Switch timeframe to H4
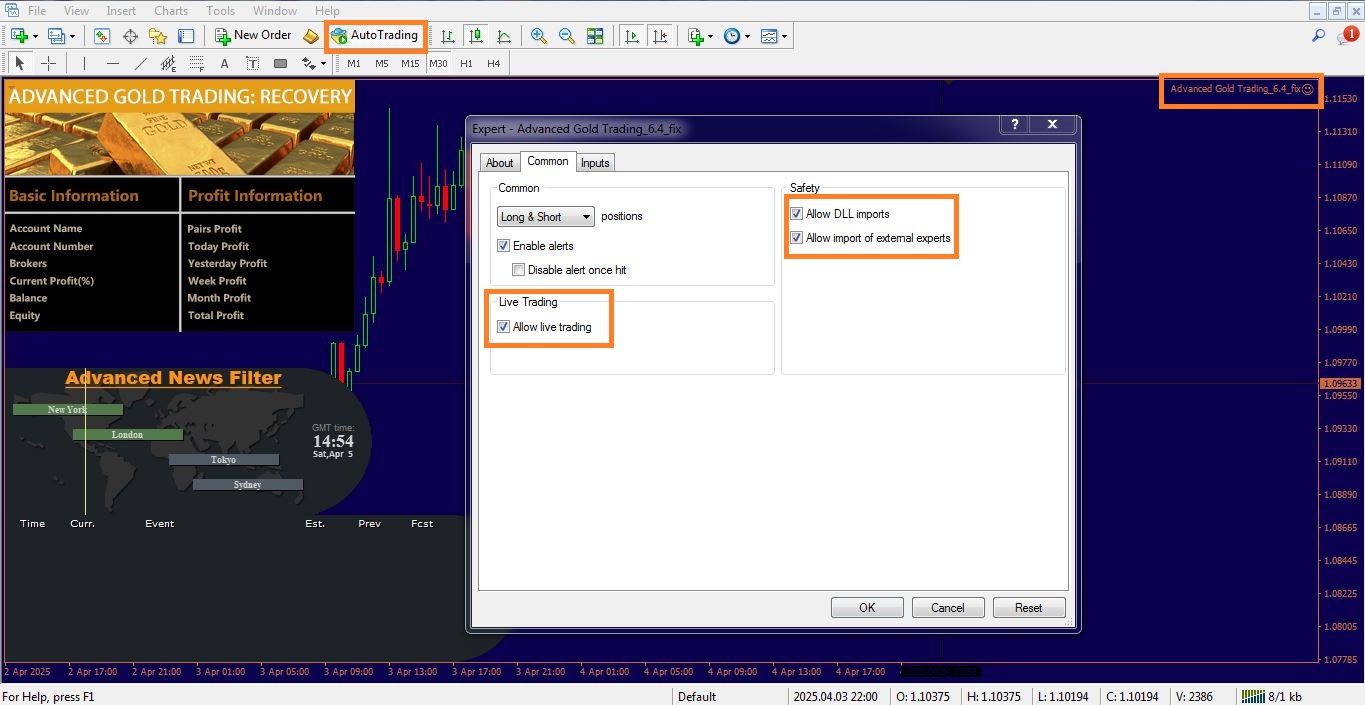The image size is (1365, 705). click(494, 63)
